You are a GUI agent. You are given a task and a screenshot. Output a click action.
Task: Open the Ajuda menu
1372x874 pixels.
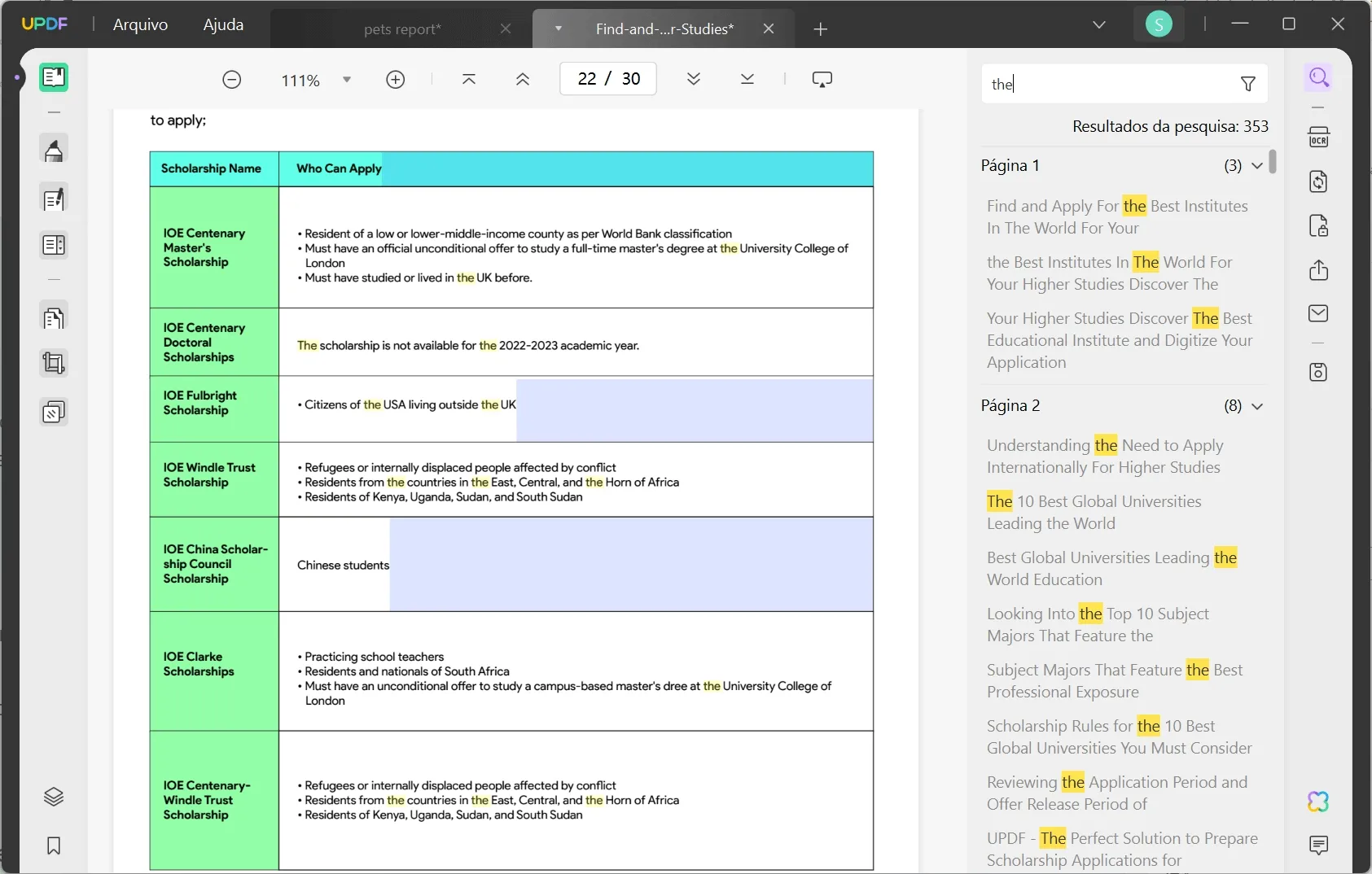[x=223, y=24]
